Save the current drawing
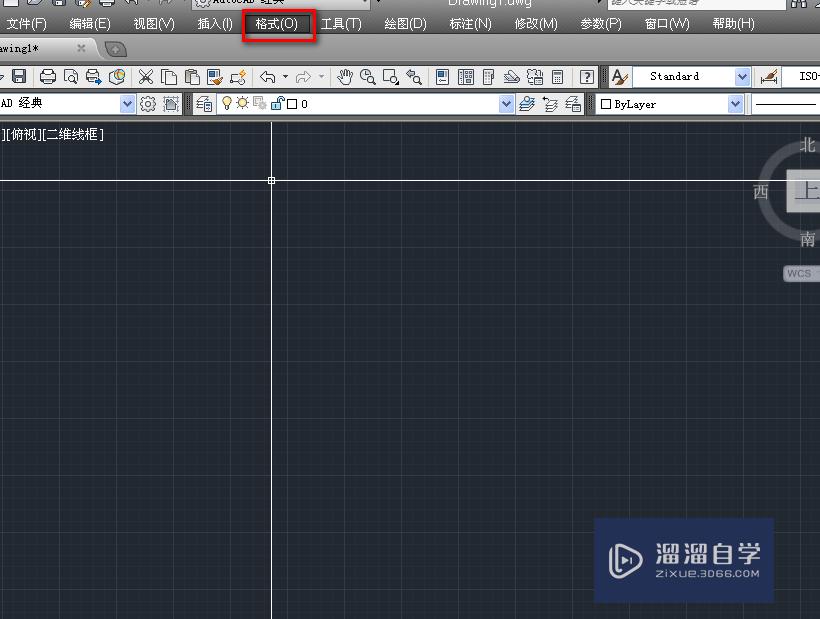The width and height of the screenshot is (820, 619). (18, 76)
